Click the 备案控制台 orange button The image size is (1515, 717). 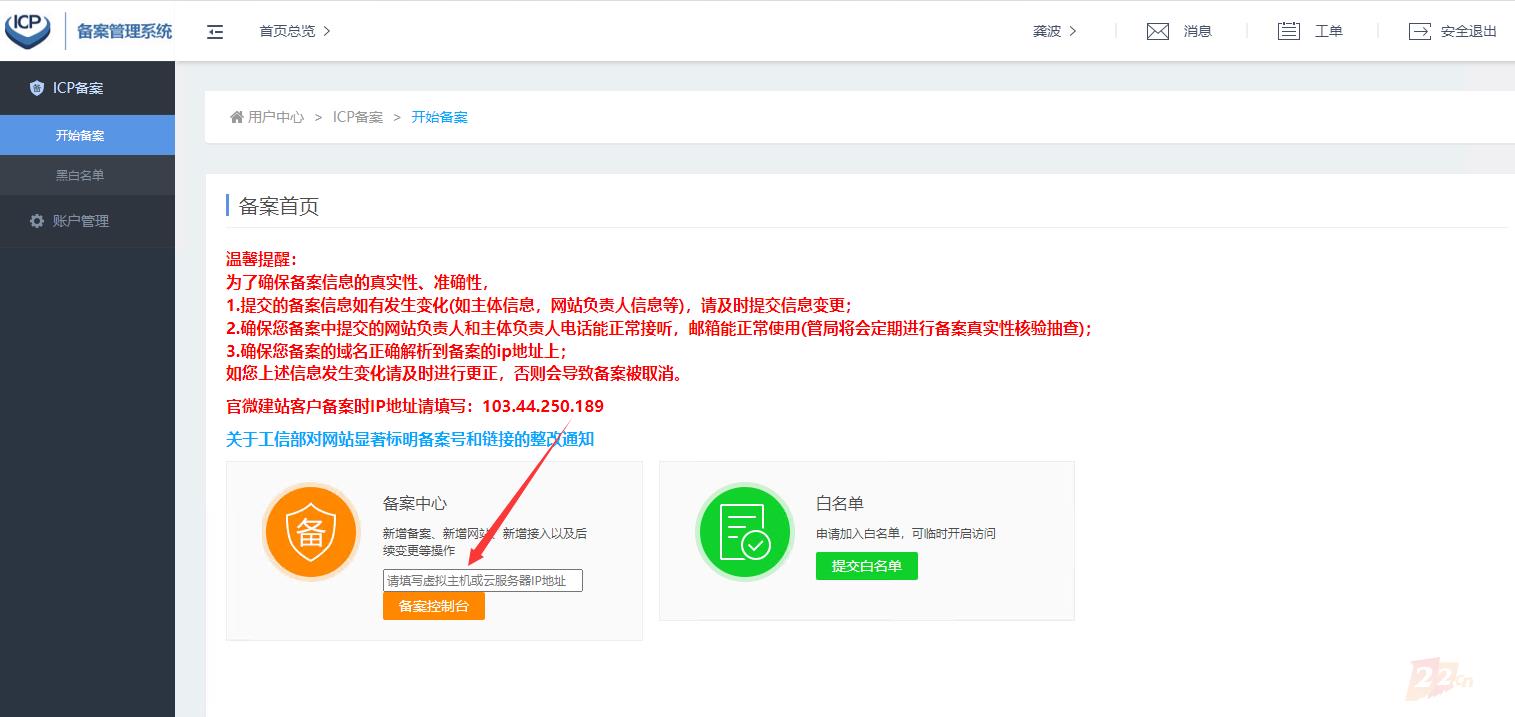click(433, 605)
